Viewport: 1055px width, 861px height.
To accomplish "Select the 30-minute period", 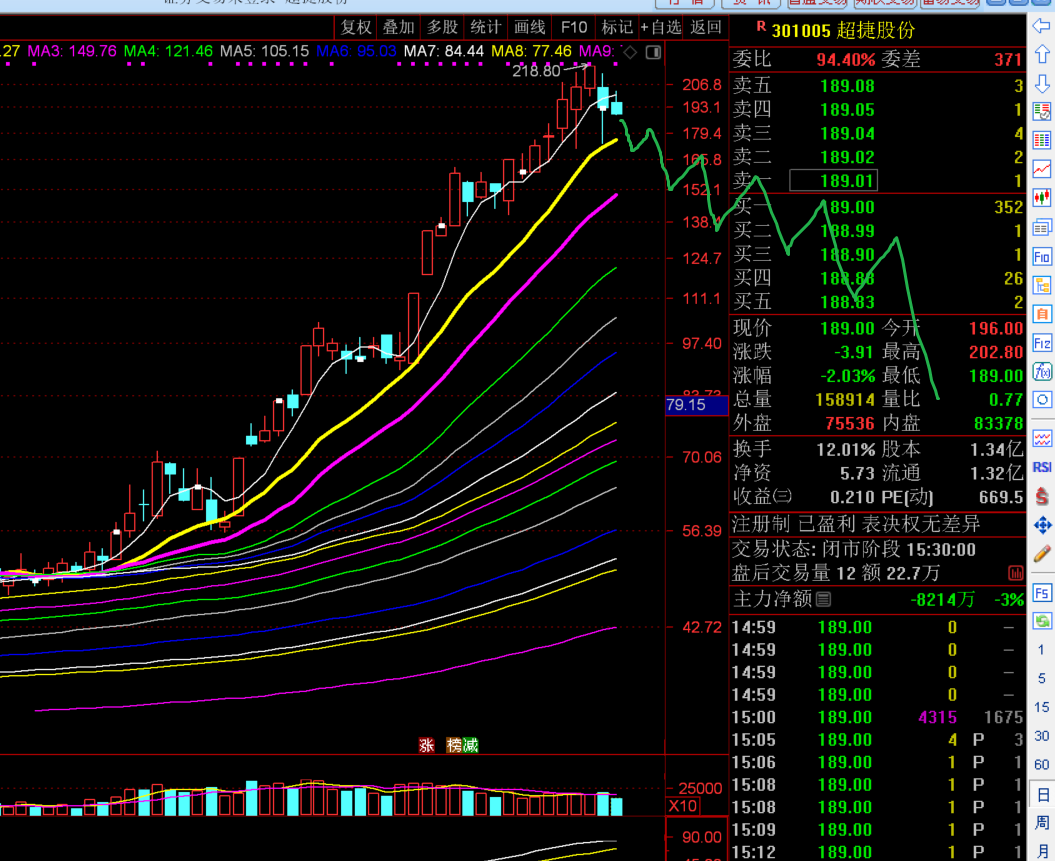I will 1041,736.
